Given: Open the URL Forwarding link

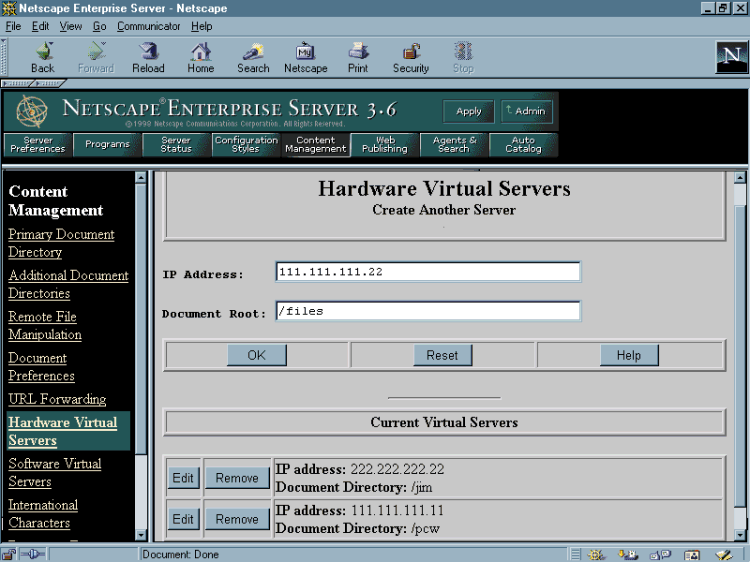Looking at the screenshot, I should tap(57, 399).
